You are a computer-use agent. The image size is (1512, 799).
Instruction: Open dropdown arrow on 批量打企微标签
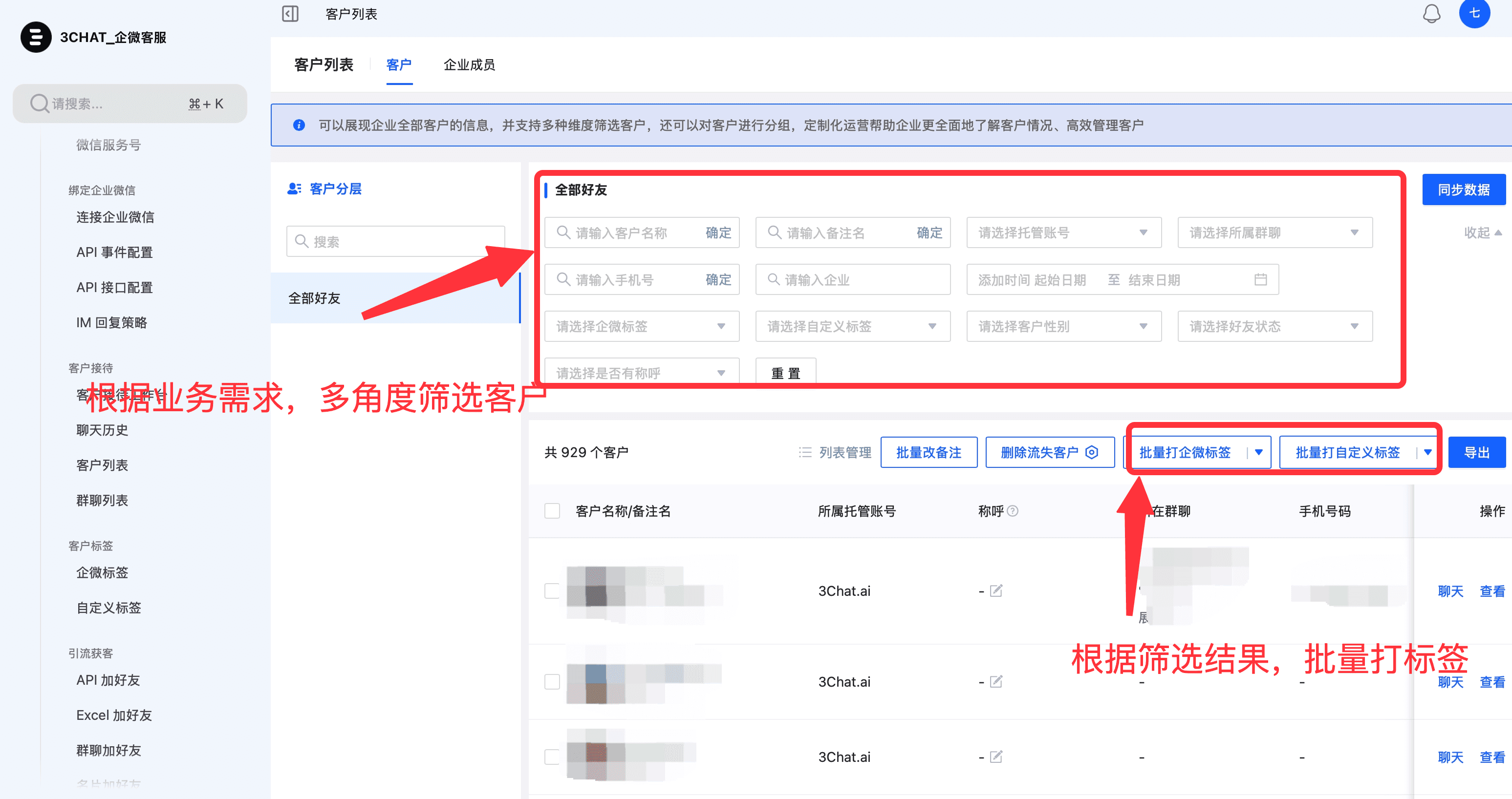click(1258, 452)
